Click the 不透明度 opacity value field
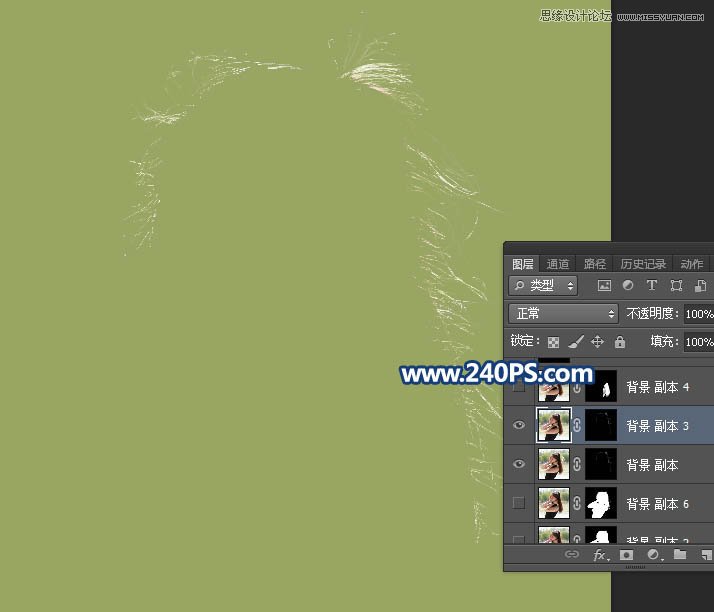Viewport: 714px width, 612px height. pos(699,314)
